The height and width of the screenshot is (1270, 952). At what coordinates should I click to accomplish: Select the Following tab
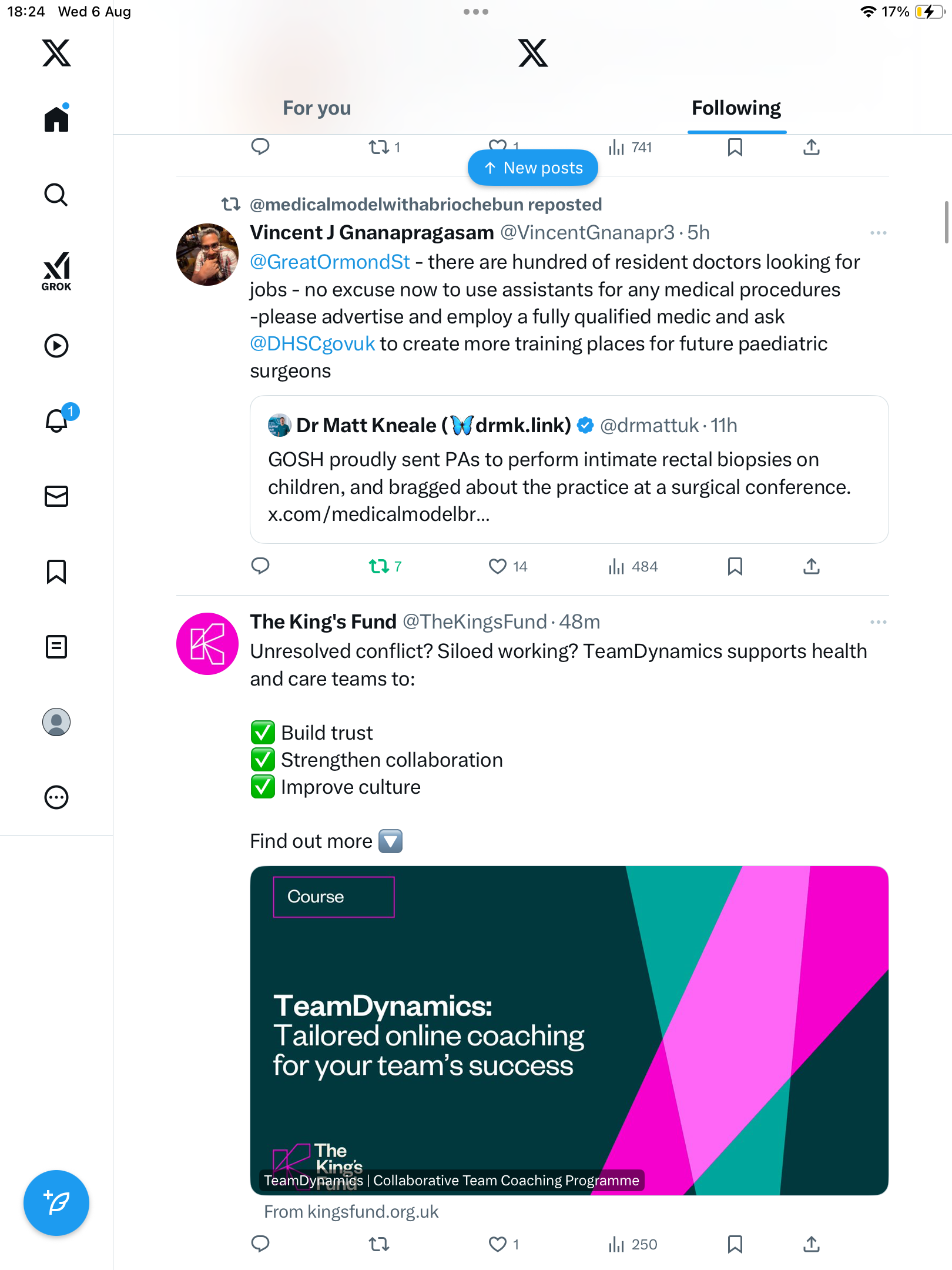(736, 108)
